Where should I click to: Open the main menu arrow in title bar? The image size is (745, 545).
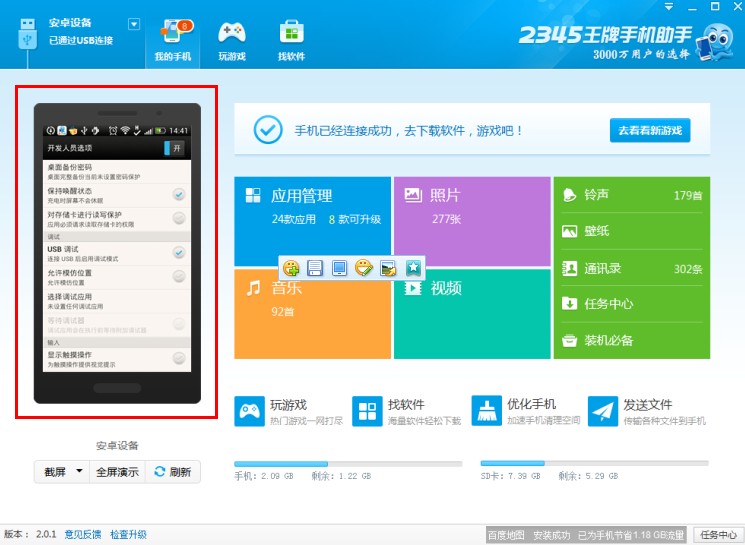pyautogui.click(x=669, y=7)
